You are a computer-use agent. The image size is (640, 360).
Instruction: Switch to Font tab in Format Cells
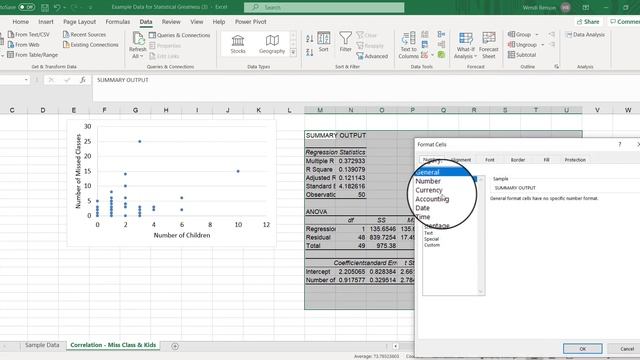click(490, 160)
